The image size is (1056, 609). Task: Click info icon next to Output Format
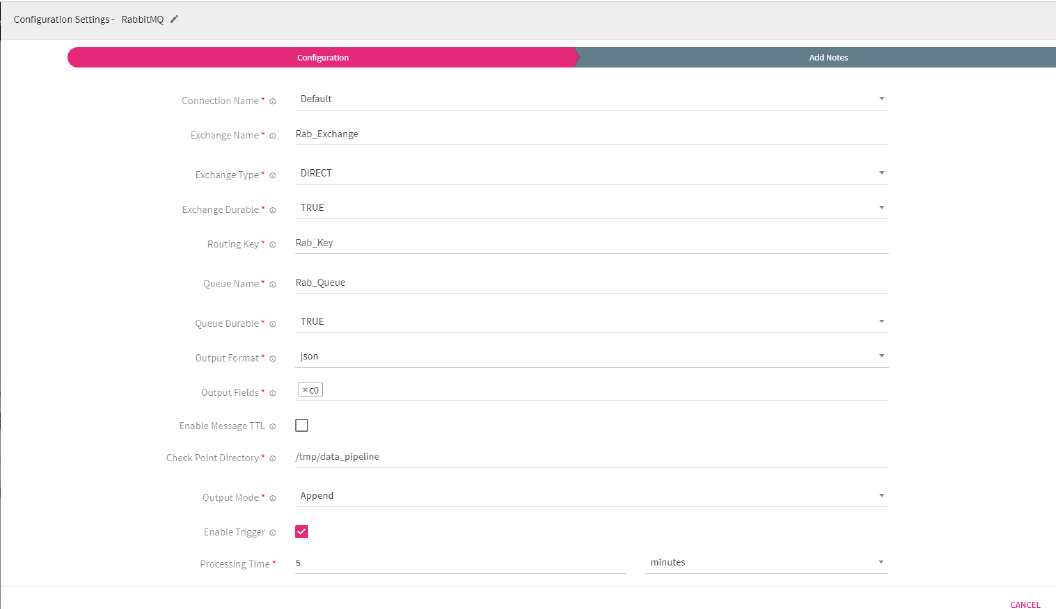pos(273,358)
